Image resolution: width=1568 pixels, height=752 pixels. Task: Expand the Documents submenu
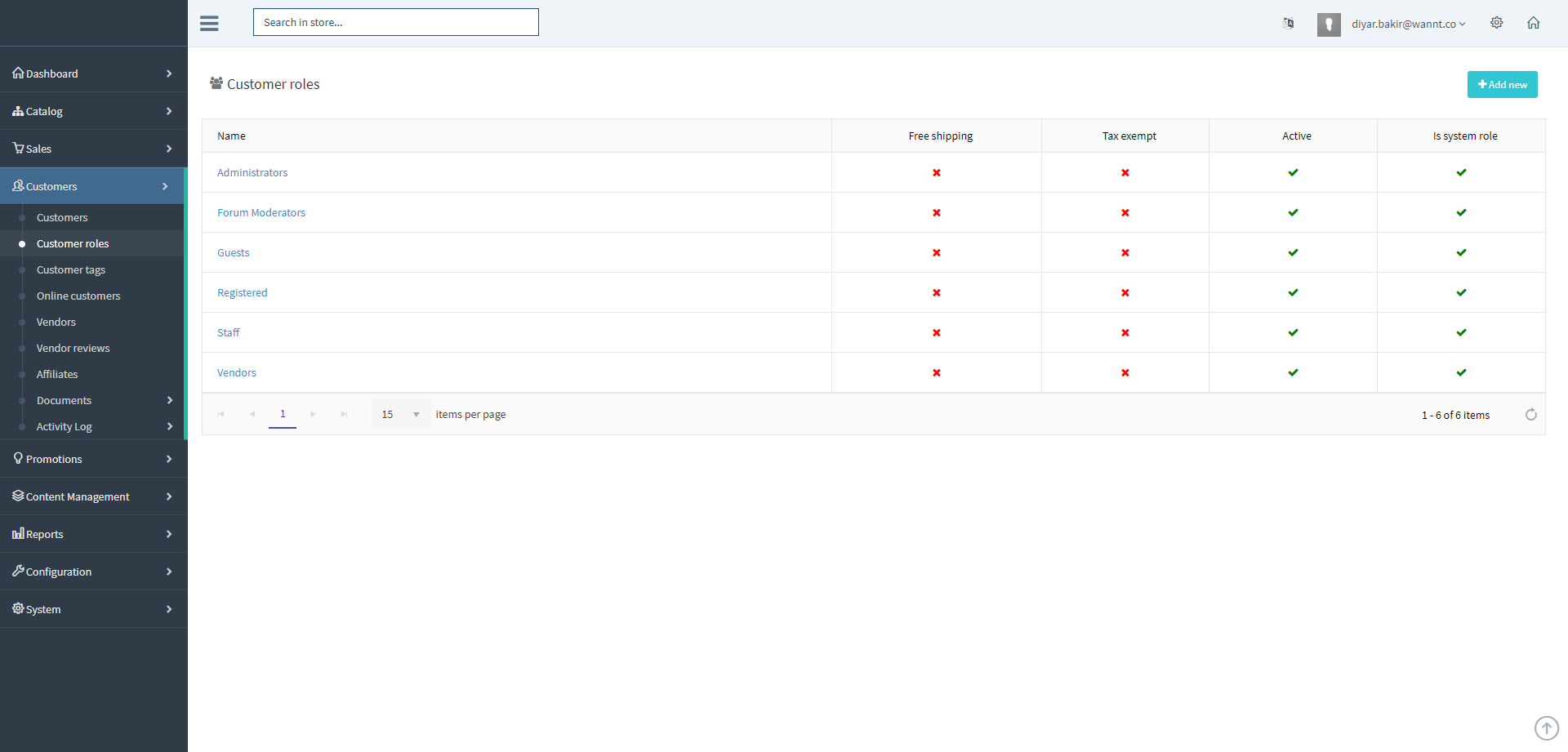[x=93, y=400]
